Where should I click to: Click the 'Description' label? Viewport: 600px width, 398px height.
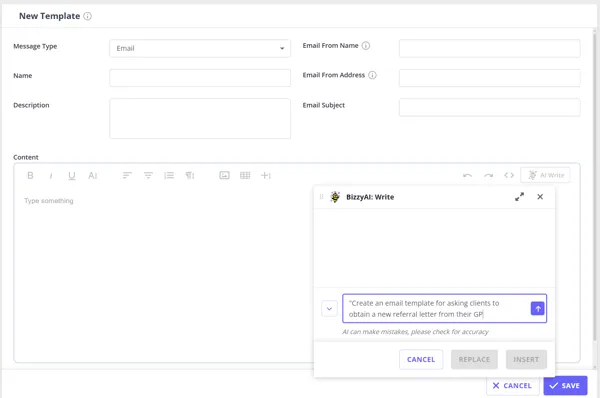pos(31,105)
